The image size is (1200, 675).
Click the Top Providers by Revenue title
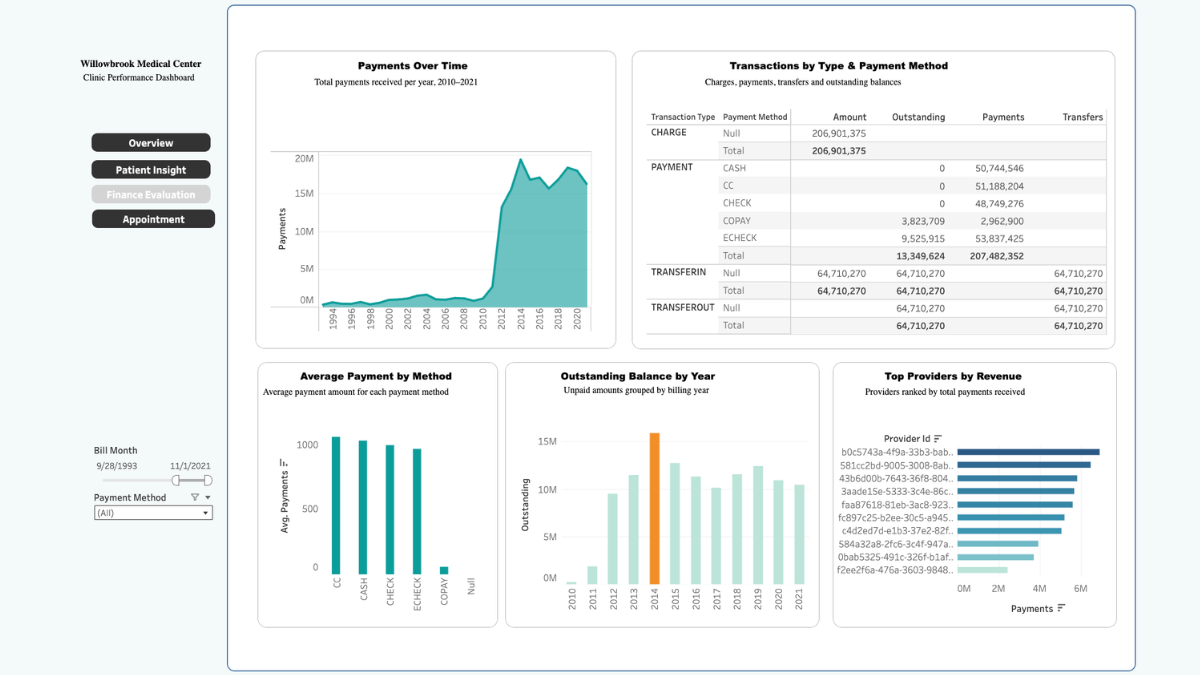pos(953,377)
